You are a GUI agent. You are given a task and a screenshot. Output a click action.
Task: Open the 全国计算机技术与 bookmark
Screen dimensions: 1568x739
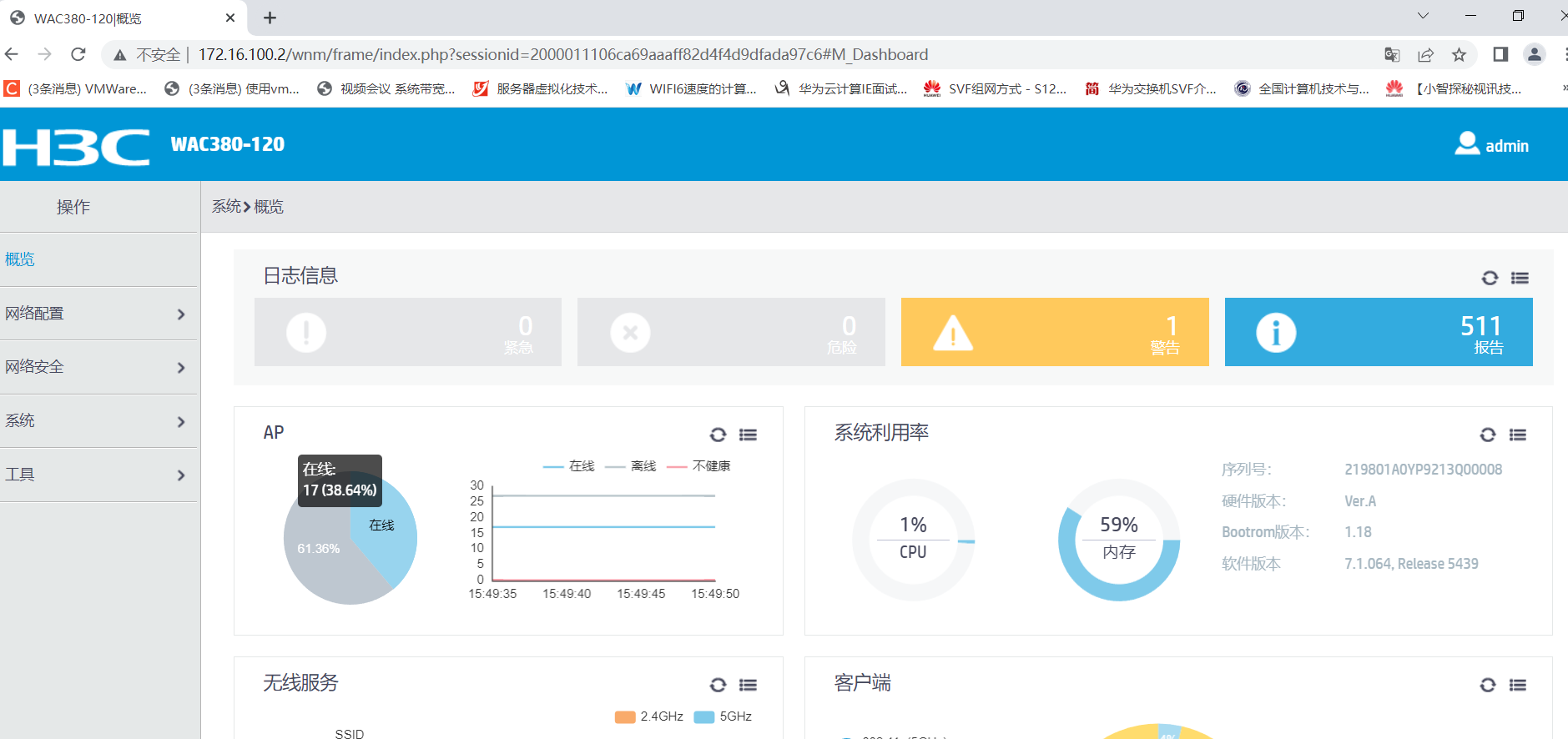tap(1303, 88)
